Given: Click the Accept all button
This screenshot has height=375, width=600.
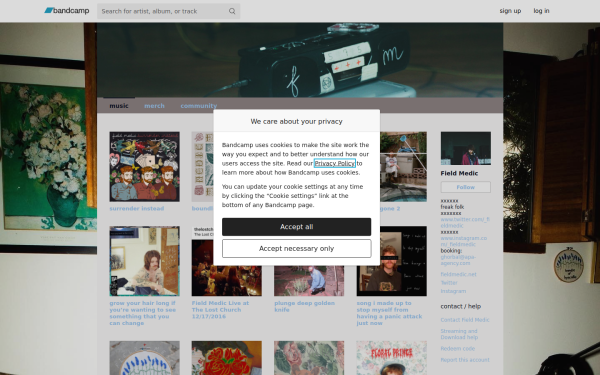Looking at the screenshot, I should click(x=297, y=227).
